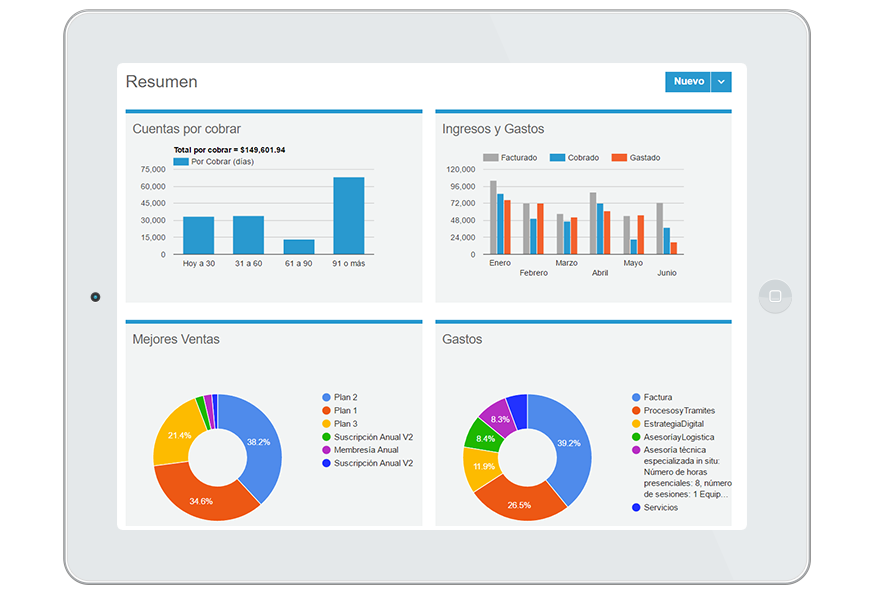Choose the Plan 3 legend item
Image resolution: width=880 pixels, height=594 pixels.
pos(345,424)
